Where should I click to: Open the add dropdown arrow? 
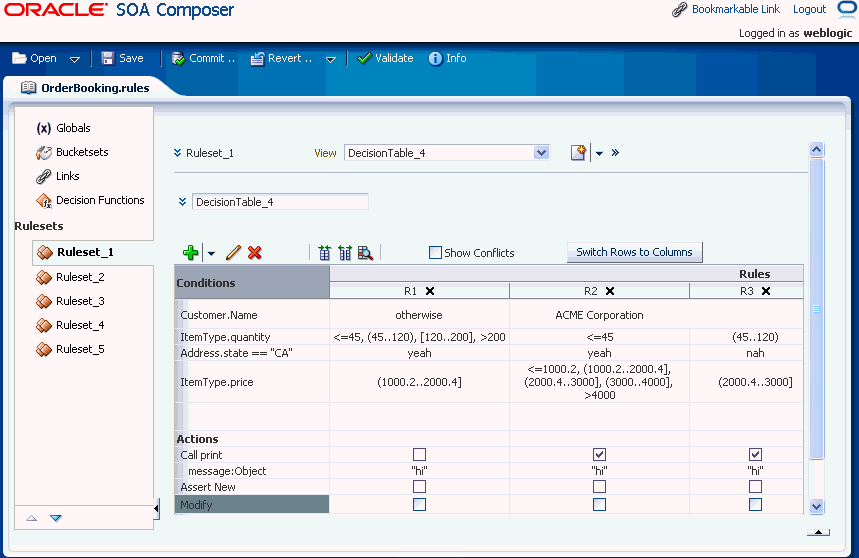211,254
